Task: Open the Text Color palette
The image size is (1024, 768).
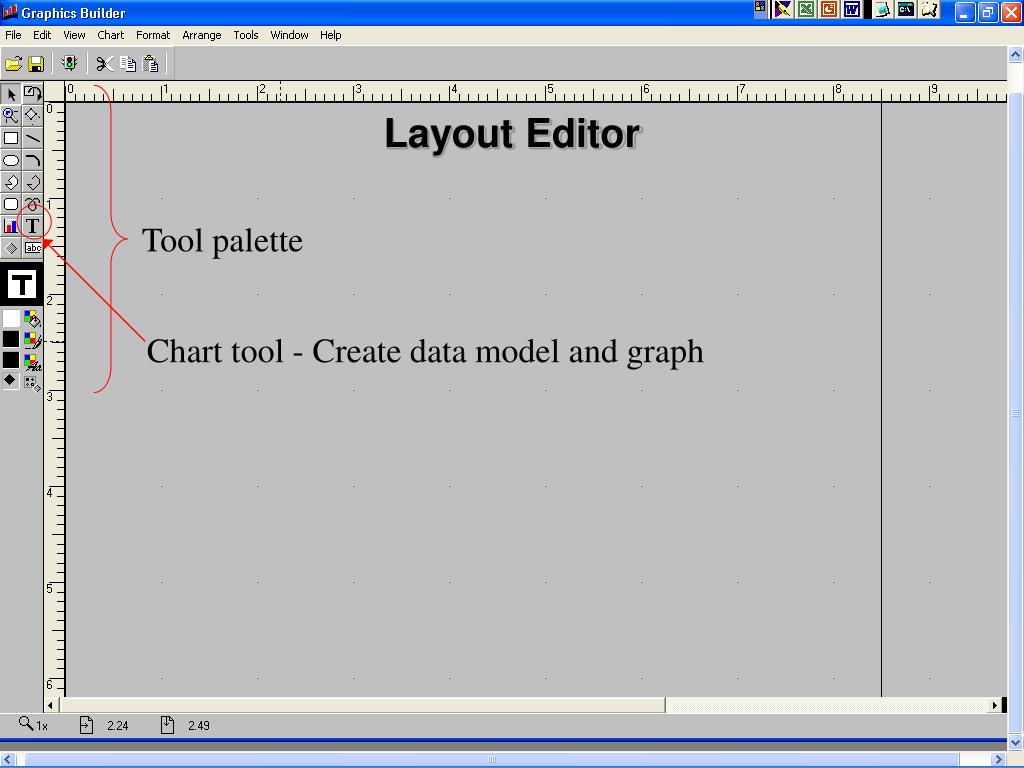Action: (x=32, y=361)
